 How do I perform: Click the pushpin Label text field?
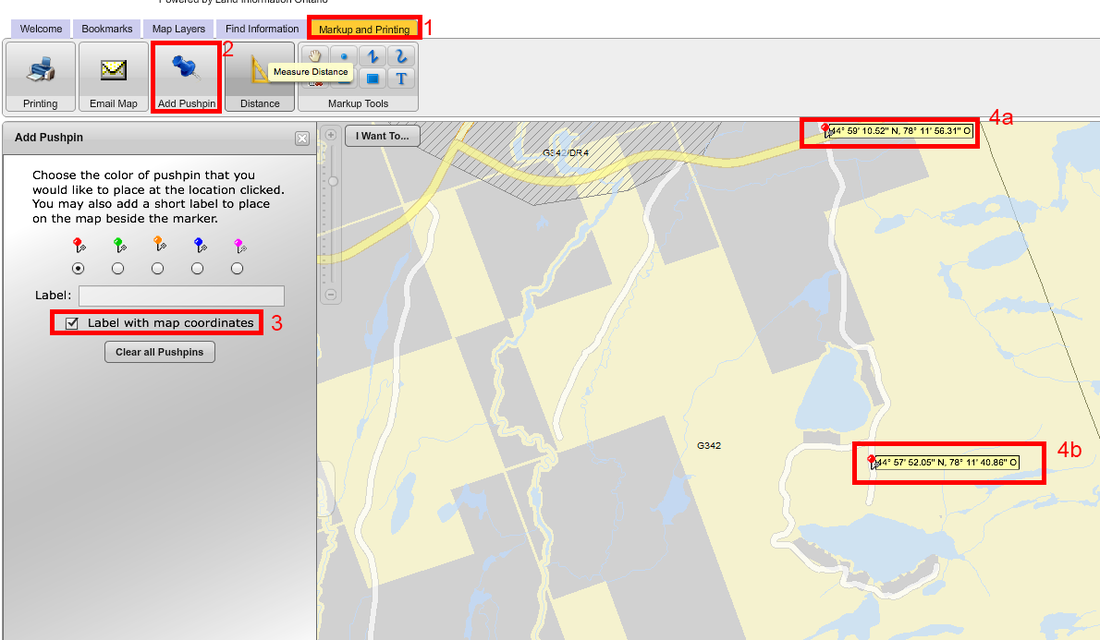click(x=182, y=295)
